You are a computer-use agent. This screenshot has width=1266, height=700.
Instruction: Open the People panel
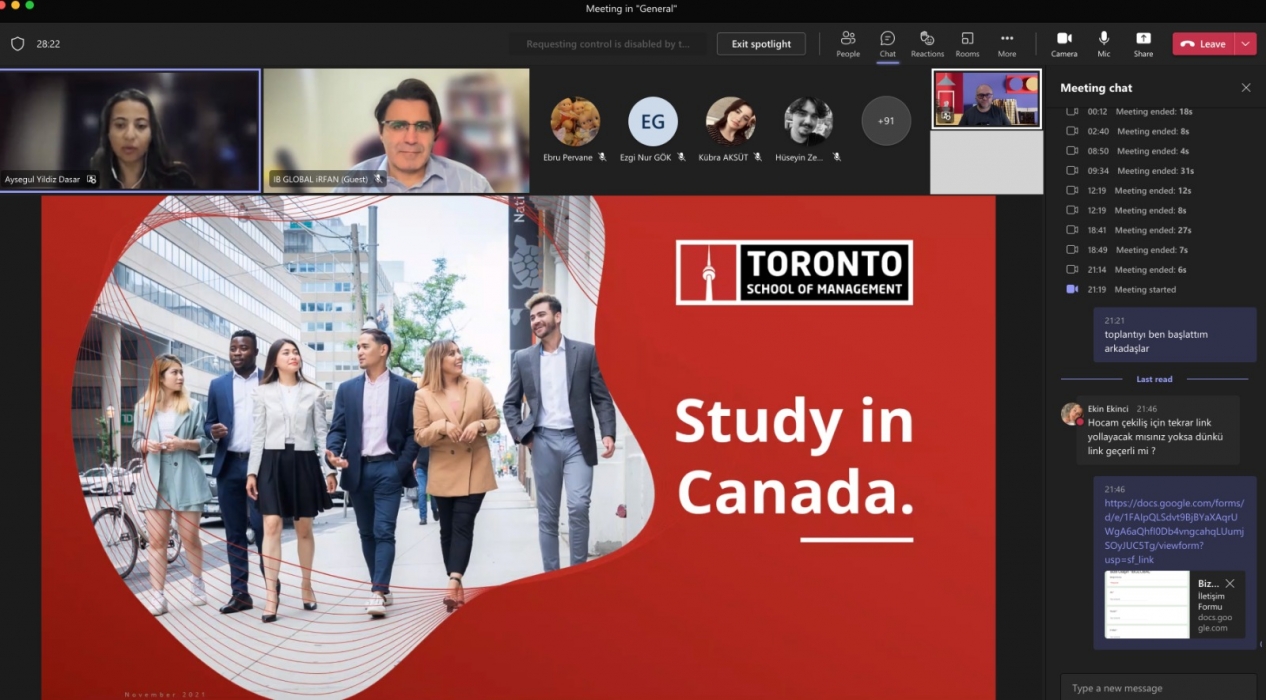point(848,44)
